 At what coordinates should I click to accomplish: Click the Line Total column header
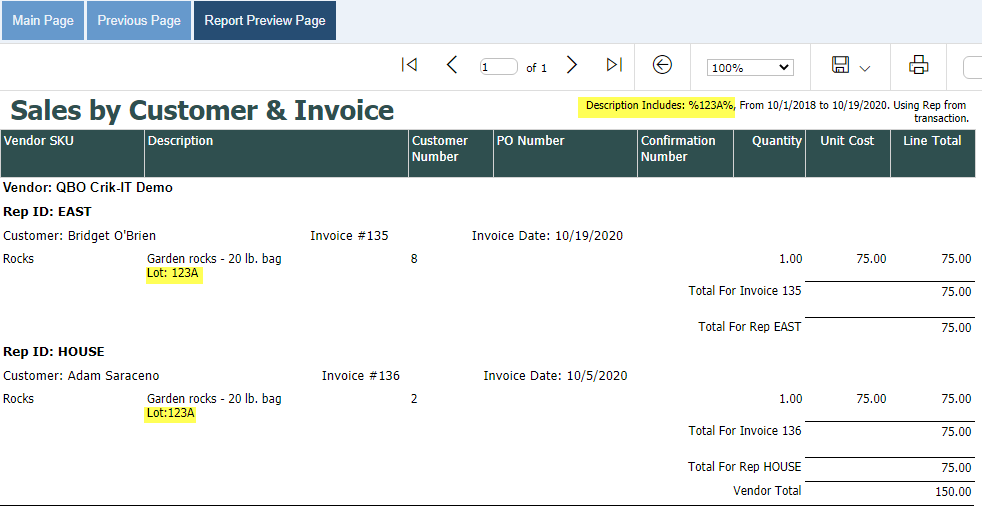(x=932, y=141)
